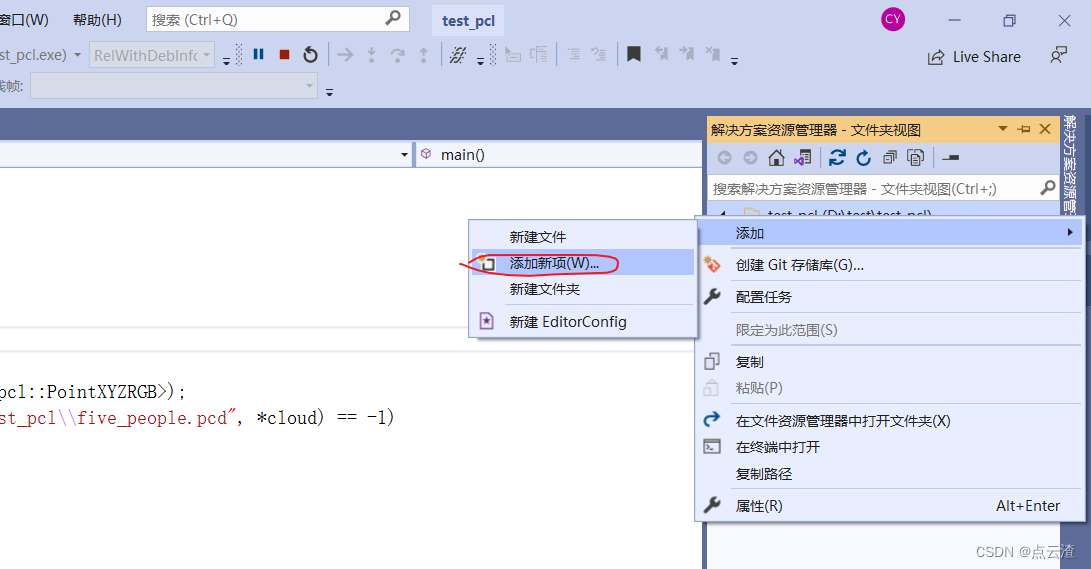Open the Solution Explorer window position dropdown
Image resolution: width=1091 pixels, height=569 pixels.
[x=1003, y=129]
